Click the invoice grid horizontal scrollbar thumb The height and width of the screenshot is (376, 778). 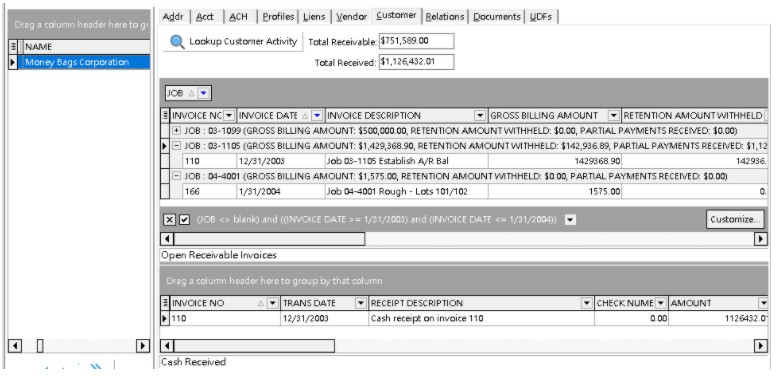click(269, 239)
